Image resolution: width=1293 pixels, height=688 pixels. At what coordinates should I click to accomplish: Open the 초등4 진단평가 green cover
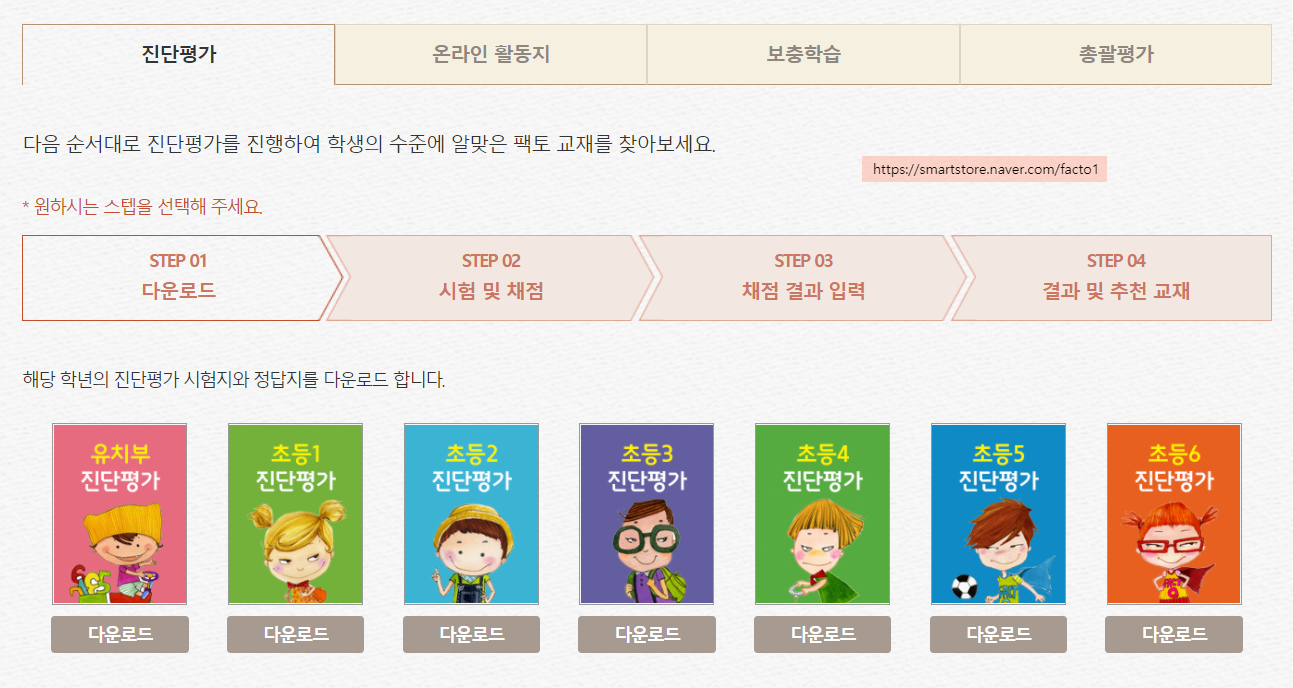822,514
